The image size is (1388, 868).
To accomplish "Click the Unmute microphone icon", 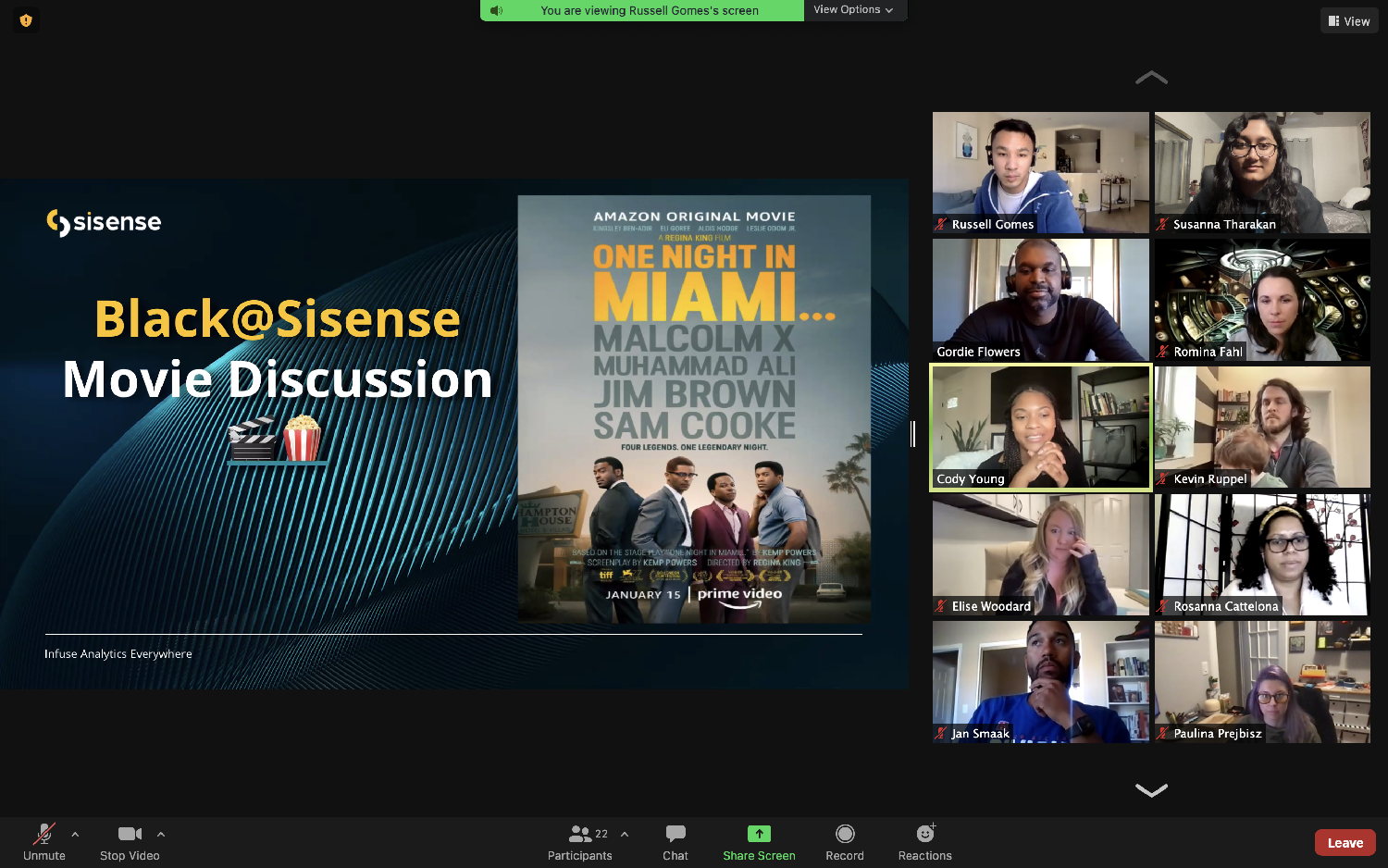I will 43,834.
